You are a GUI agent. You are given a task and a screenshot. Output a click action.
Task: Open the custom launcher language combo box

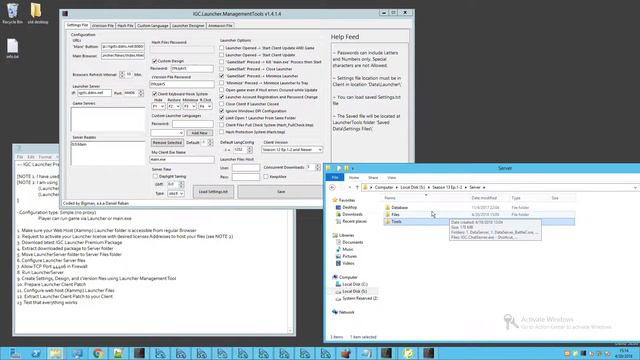point(167,133)
